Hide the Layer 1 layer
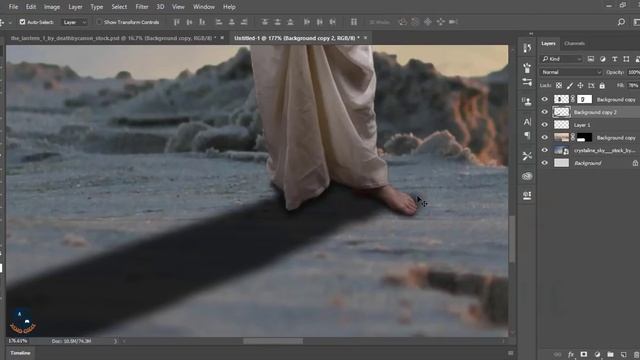This screenshot has height=360, width=640. [x=544, y=124]
